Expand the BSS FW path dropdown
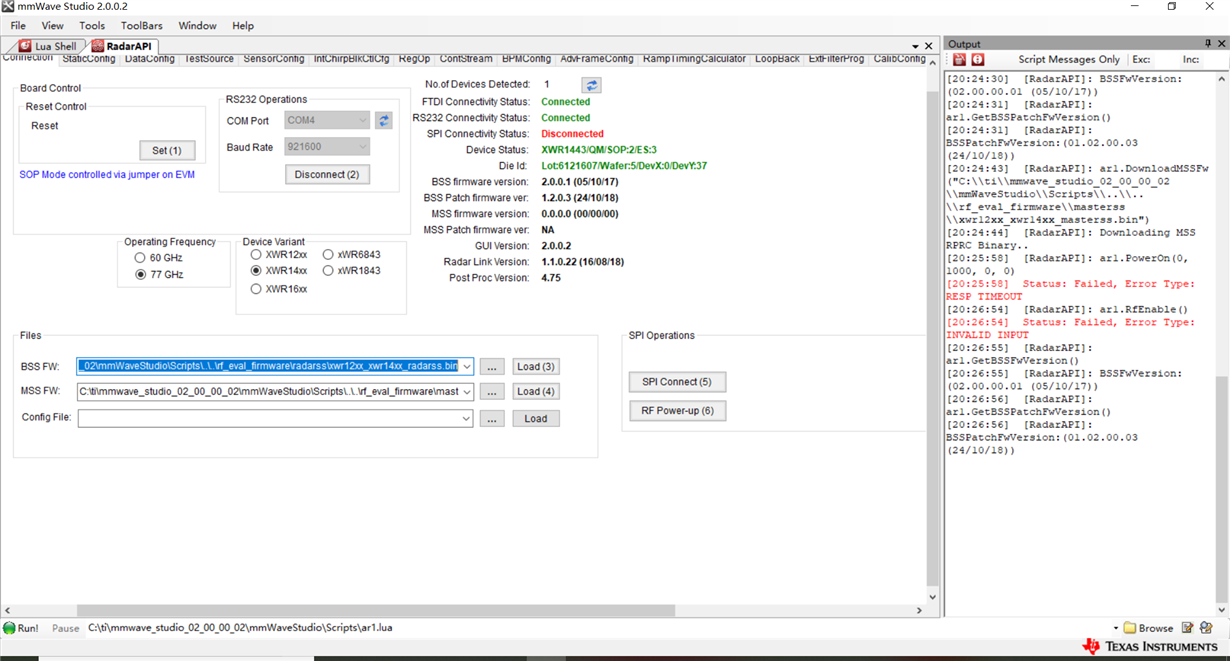 click(x=467, y=367)
